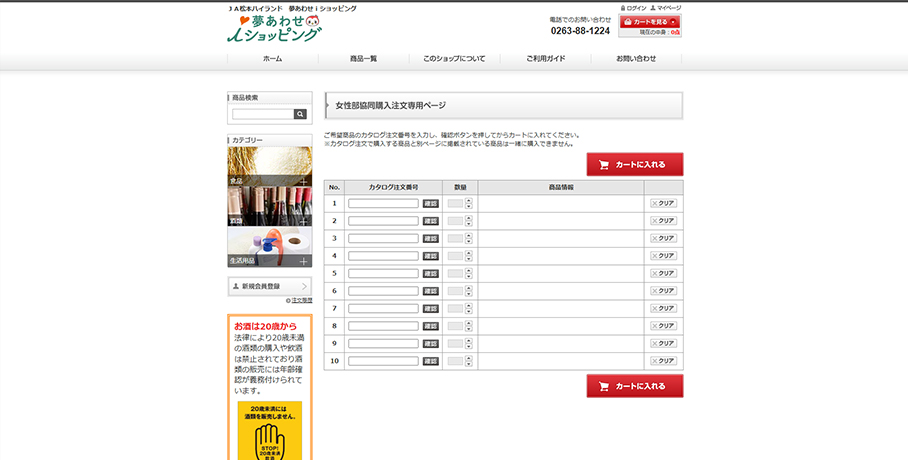Viewport: 908px width, 460px height.
Task: Open the マイページ link
Action: [x=666, y=8]
